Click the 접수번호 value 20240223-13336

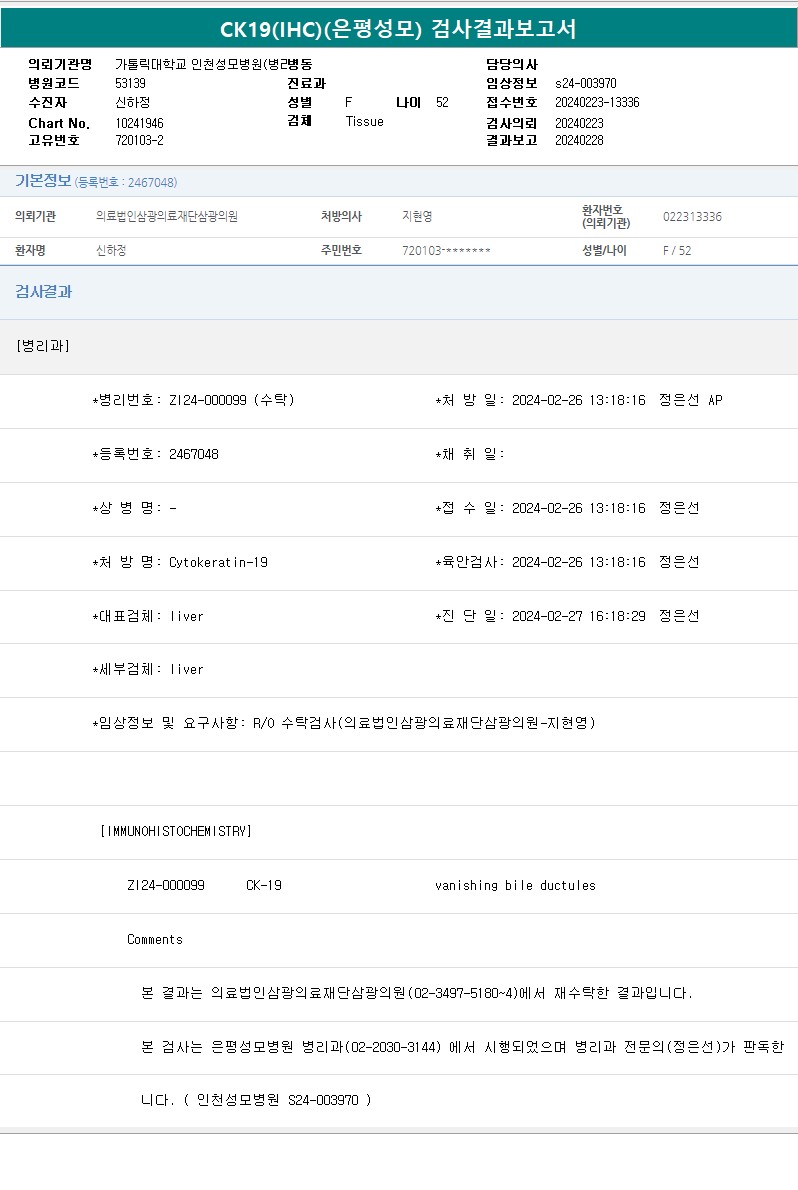tap(597, 103)
